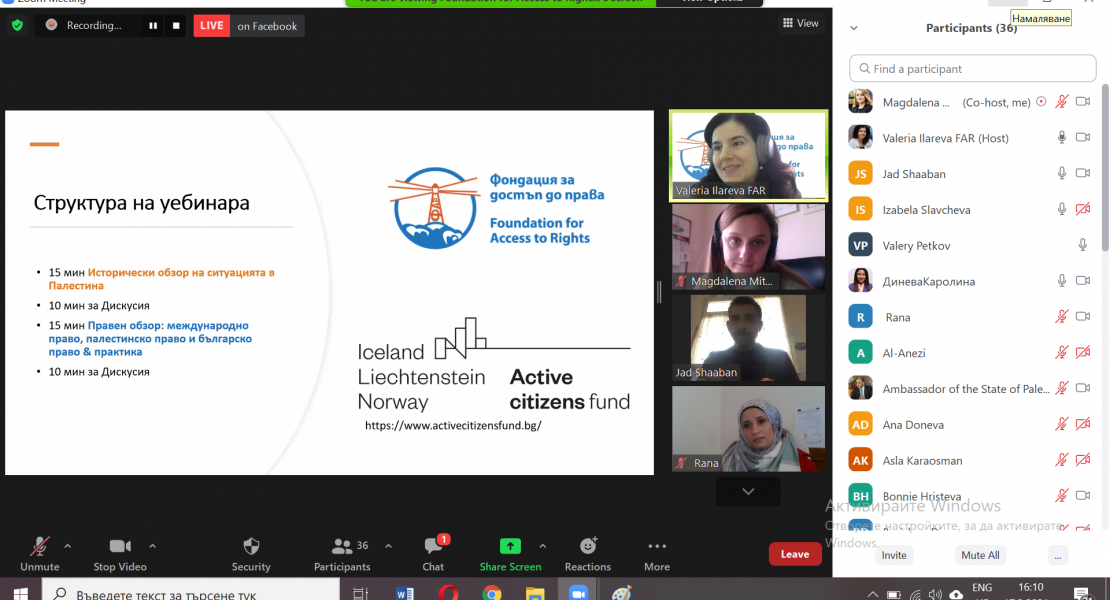The height and width of the screenshot is (600, 1110).
Task: Select Jad Shaaban video thumbnail
Action: pyautogui.click(x=748, y=338)
